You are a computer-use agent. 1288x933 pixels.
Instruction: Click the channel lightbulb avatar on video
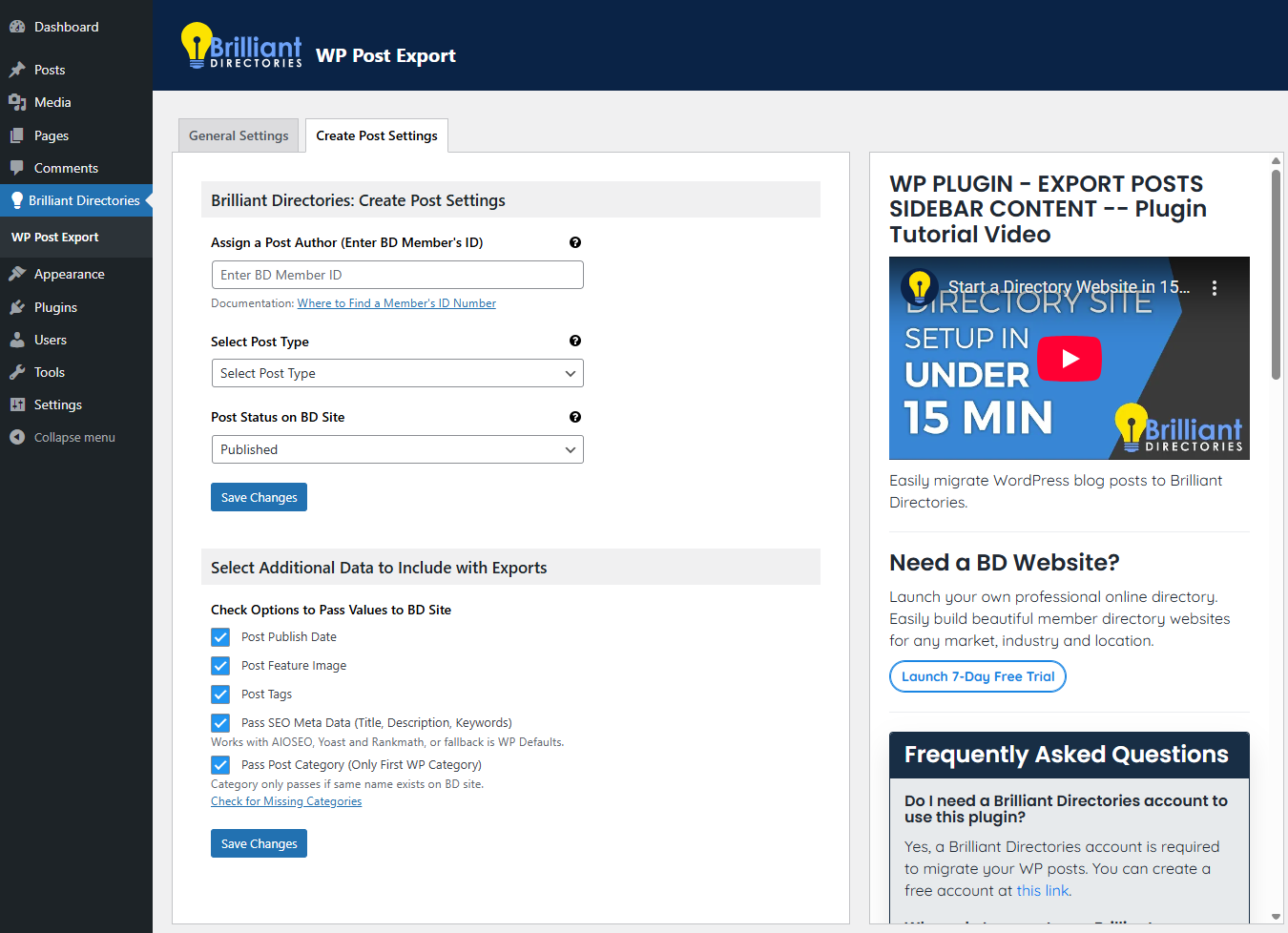point(920,286)
